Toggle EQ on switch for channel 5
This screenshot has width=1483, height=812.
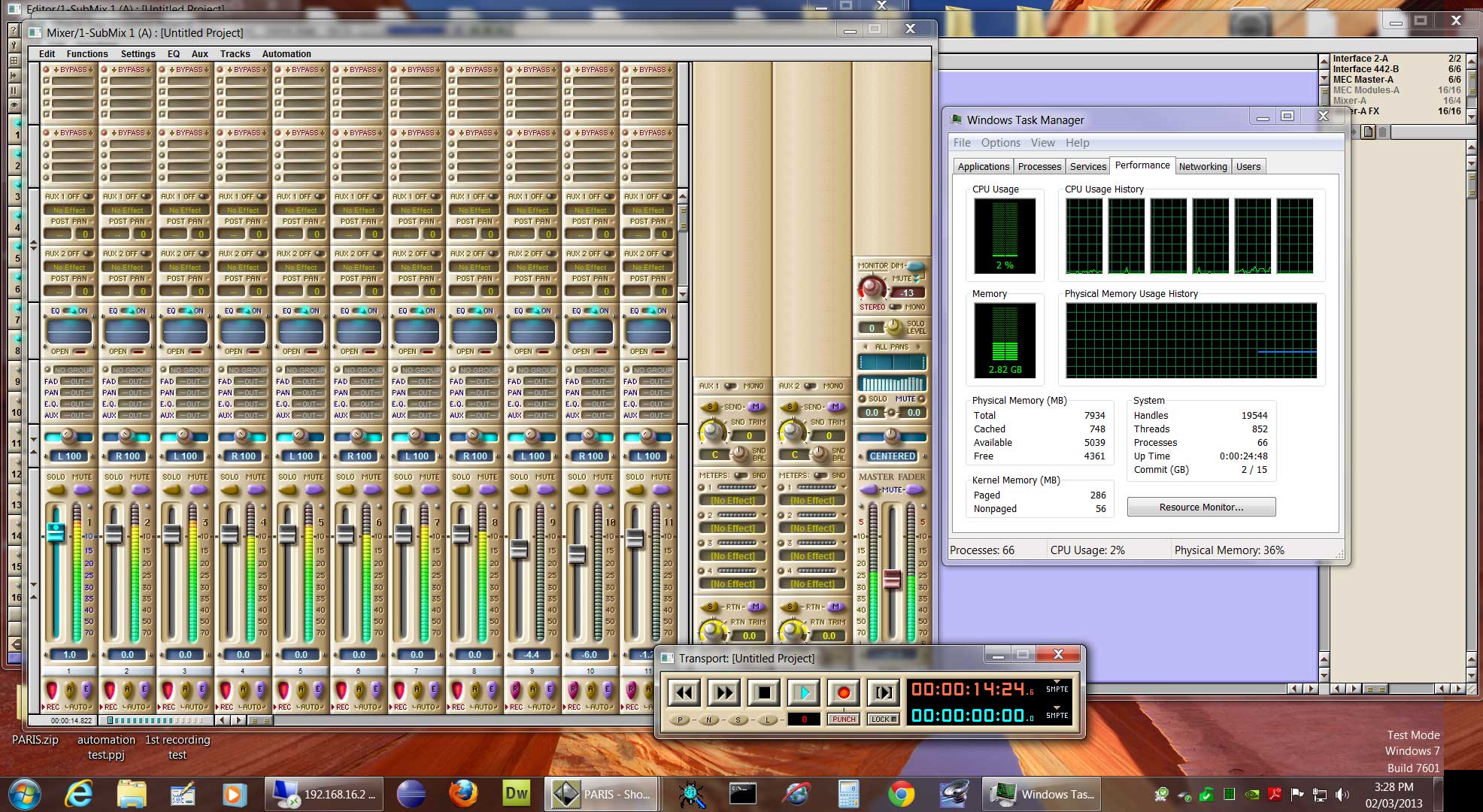[303, 311]
